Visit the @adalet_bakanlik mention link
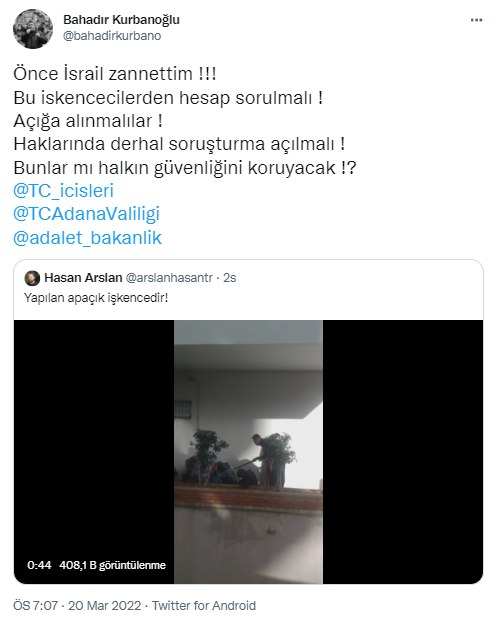497x623 pixels. 87,238
